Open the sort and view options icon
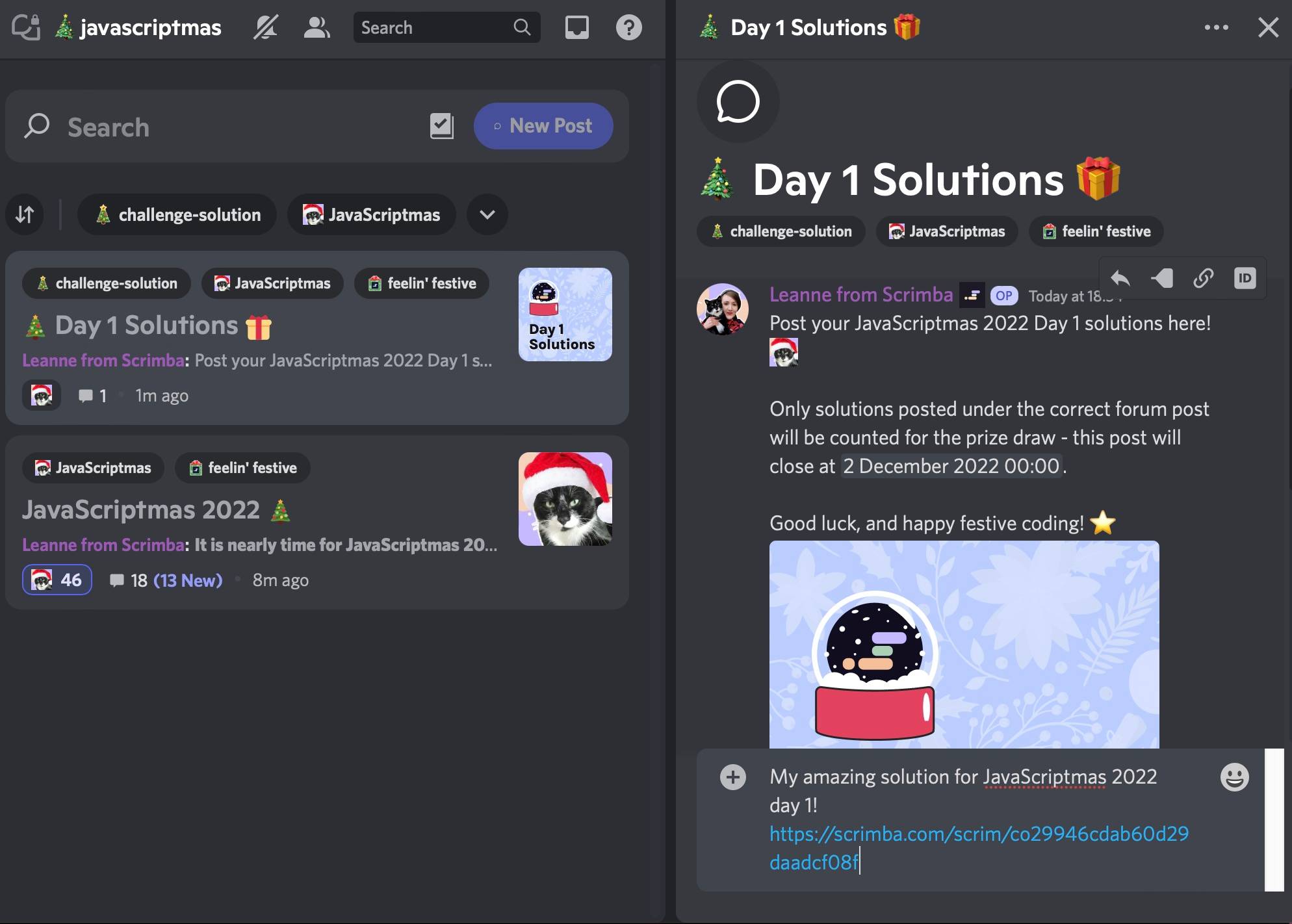 [25, 214]
